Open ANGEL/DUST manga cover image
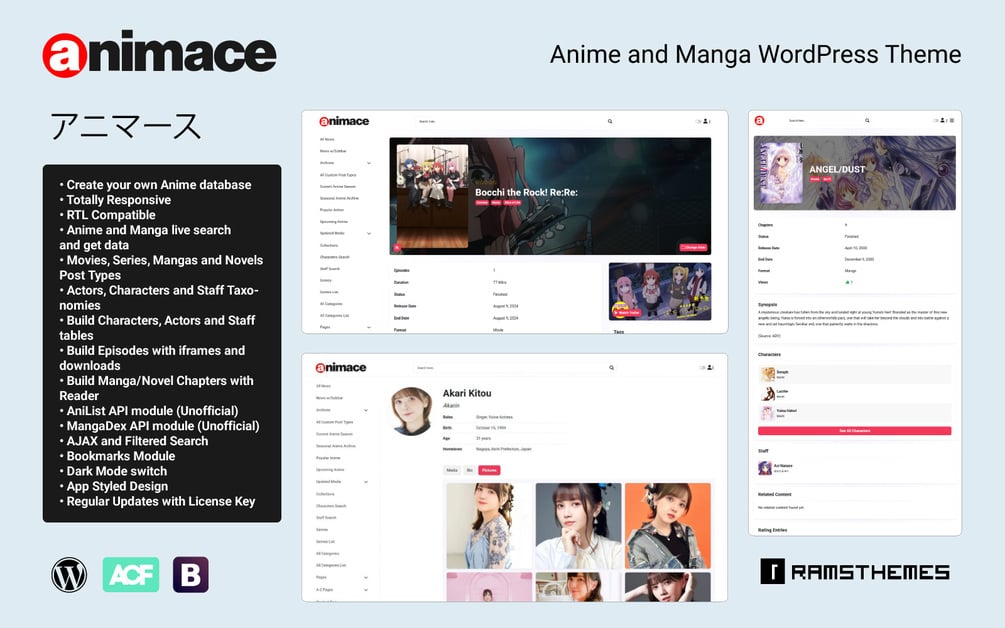This screenshot has width=1005, height=628. point(781,173)
